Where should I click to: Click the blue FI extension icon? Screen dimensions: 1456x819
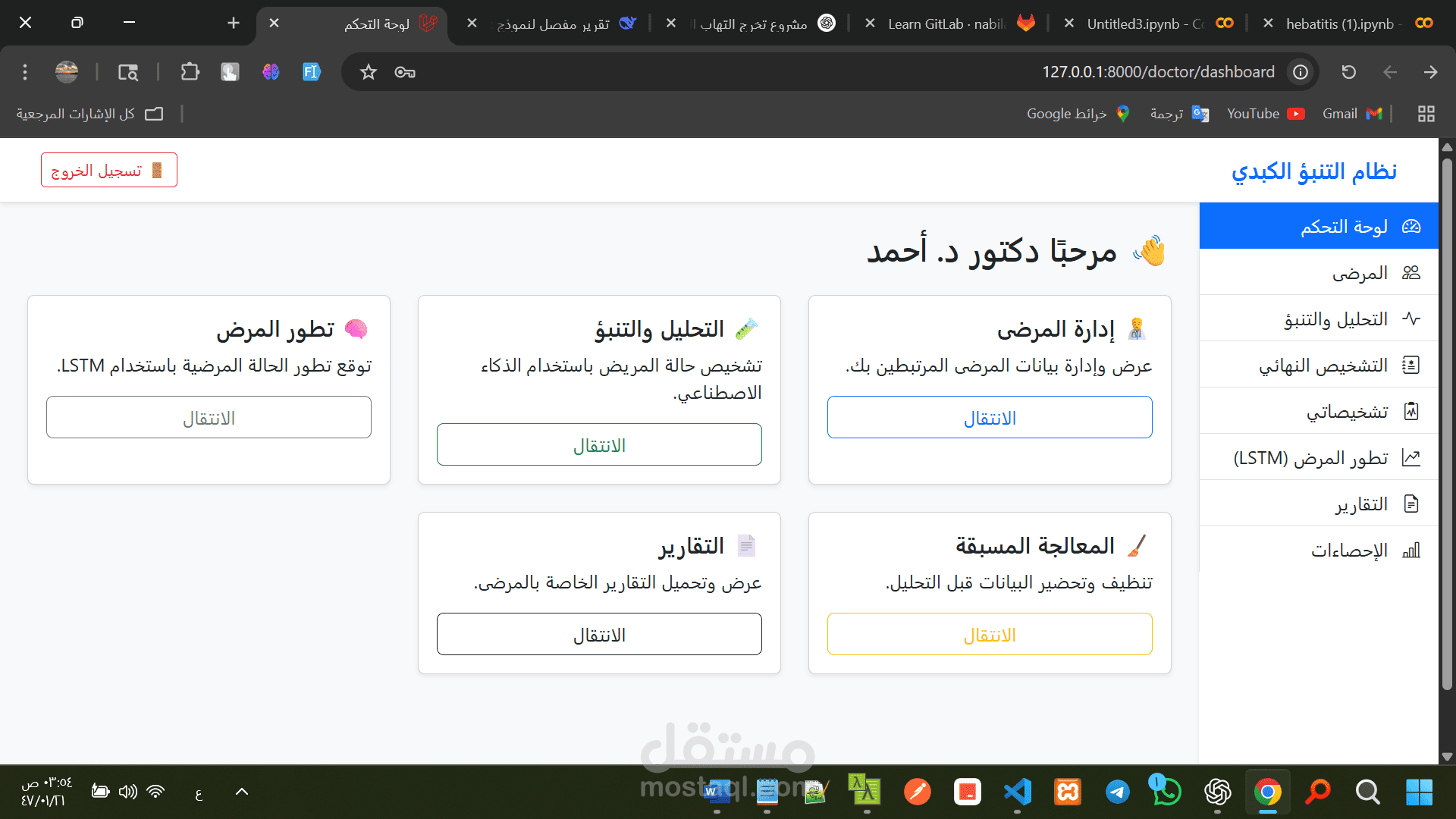(312, 72)
